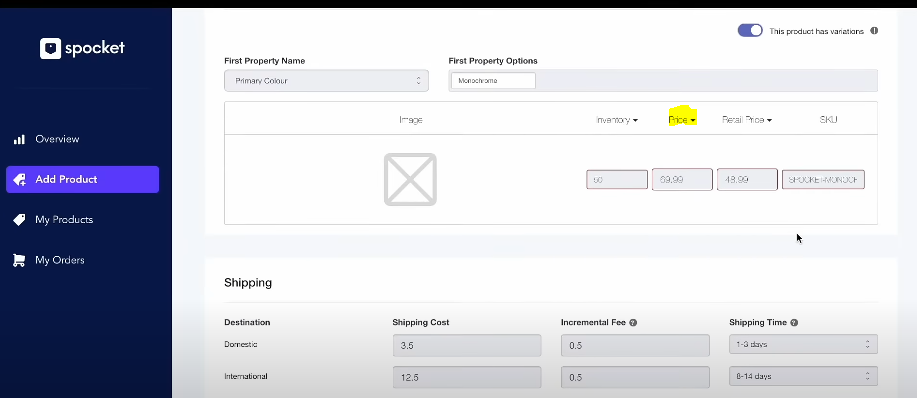Click the Incremental Fee help icon
This screenshot has width=917, height=398.
pos(633,323)
